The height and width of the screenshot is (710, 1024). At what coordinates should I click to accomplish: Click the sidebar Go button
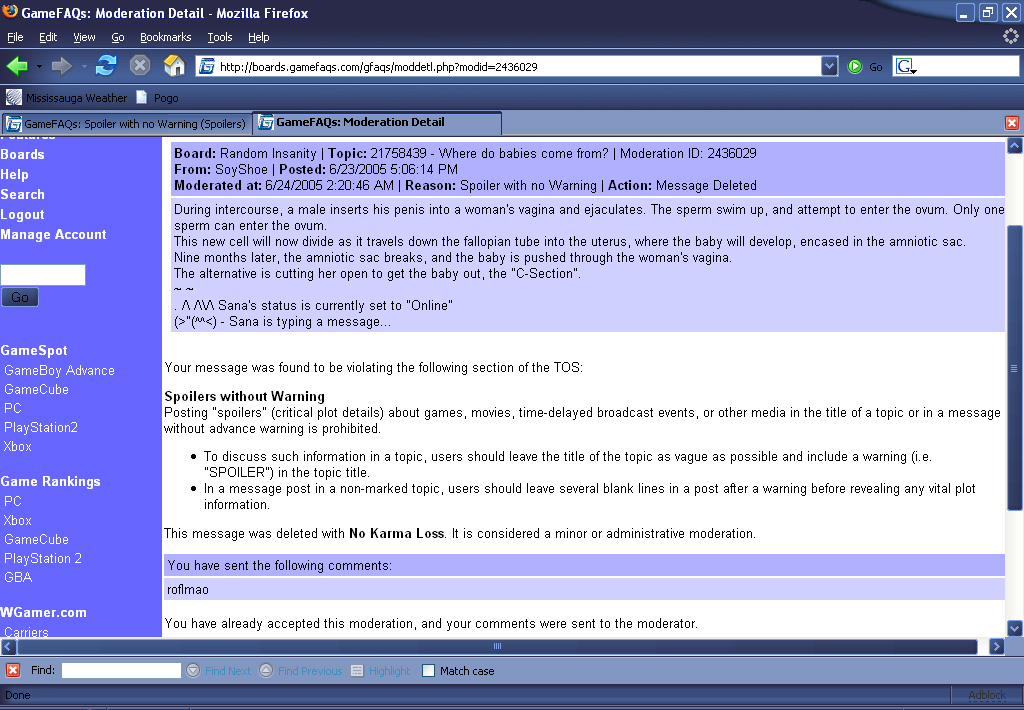pyautogui.click(x=20, y=297)
